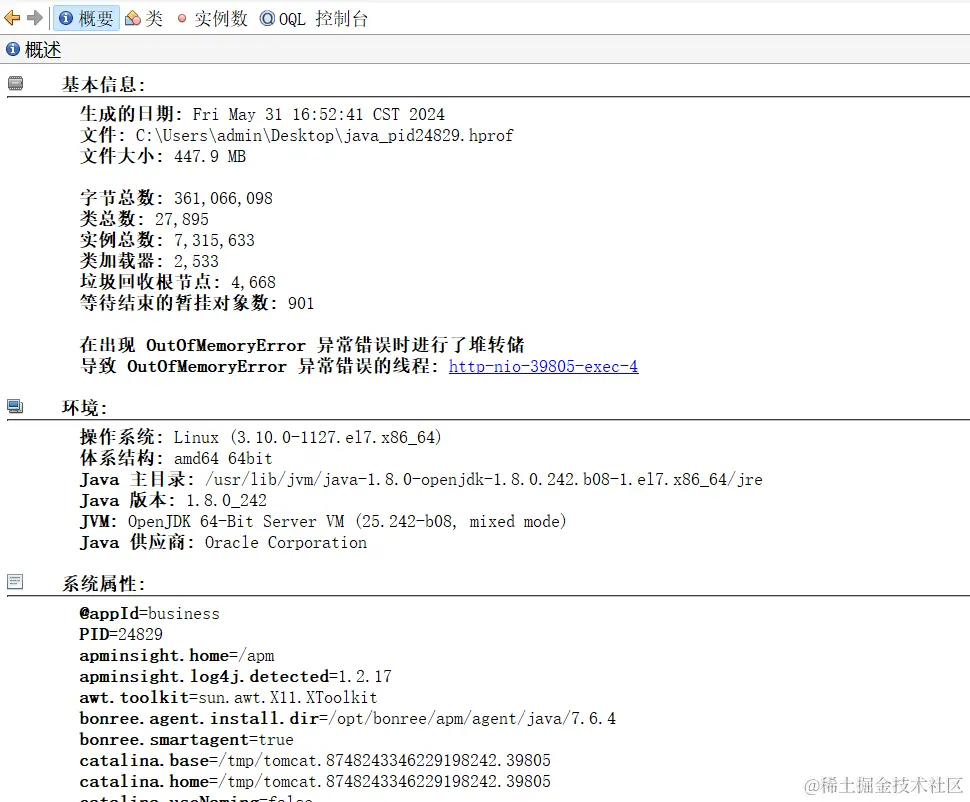Viewport: 970px width, 802px height.
Task: Click the OutOfMemoryError heap dump notice line
Action: click(x=302, y=345)
